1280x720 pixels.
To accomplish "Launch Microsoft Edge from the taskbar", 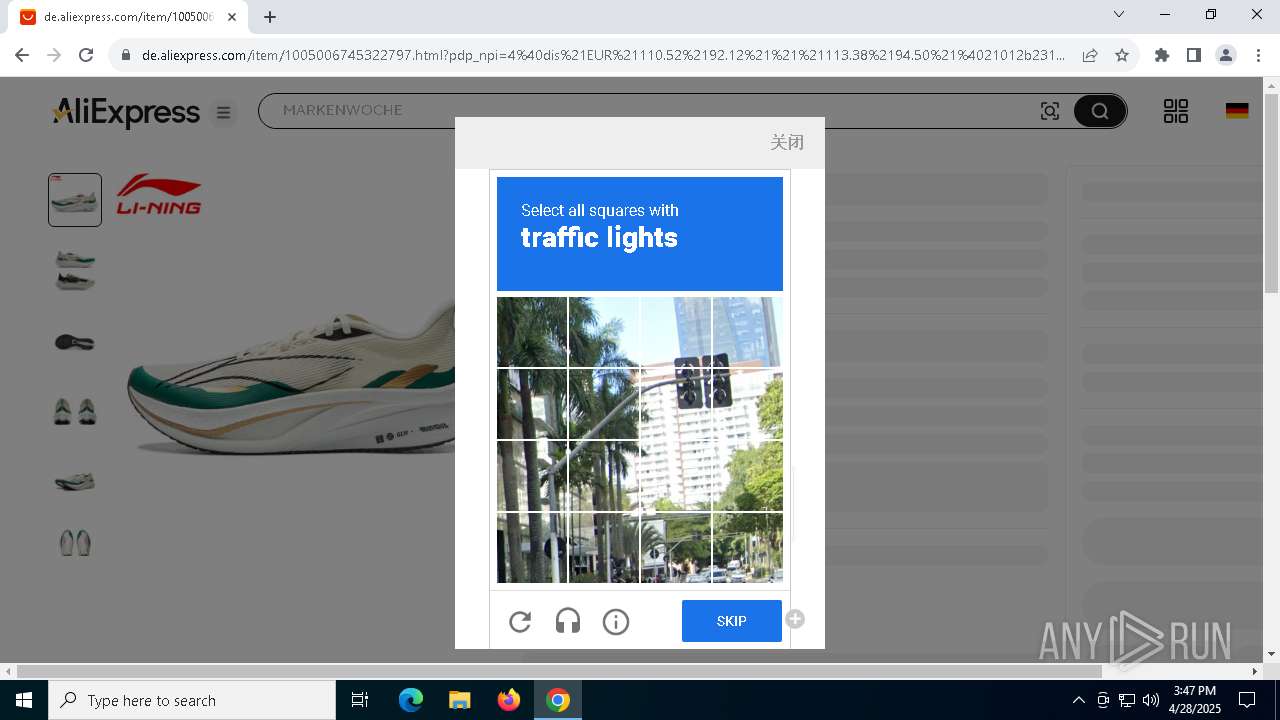I will 411,700.
